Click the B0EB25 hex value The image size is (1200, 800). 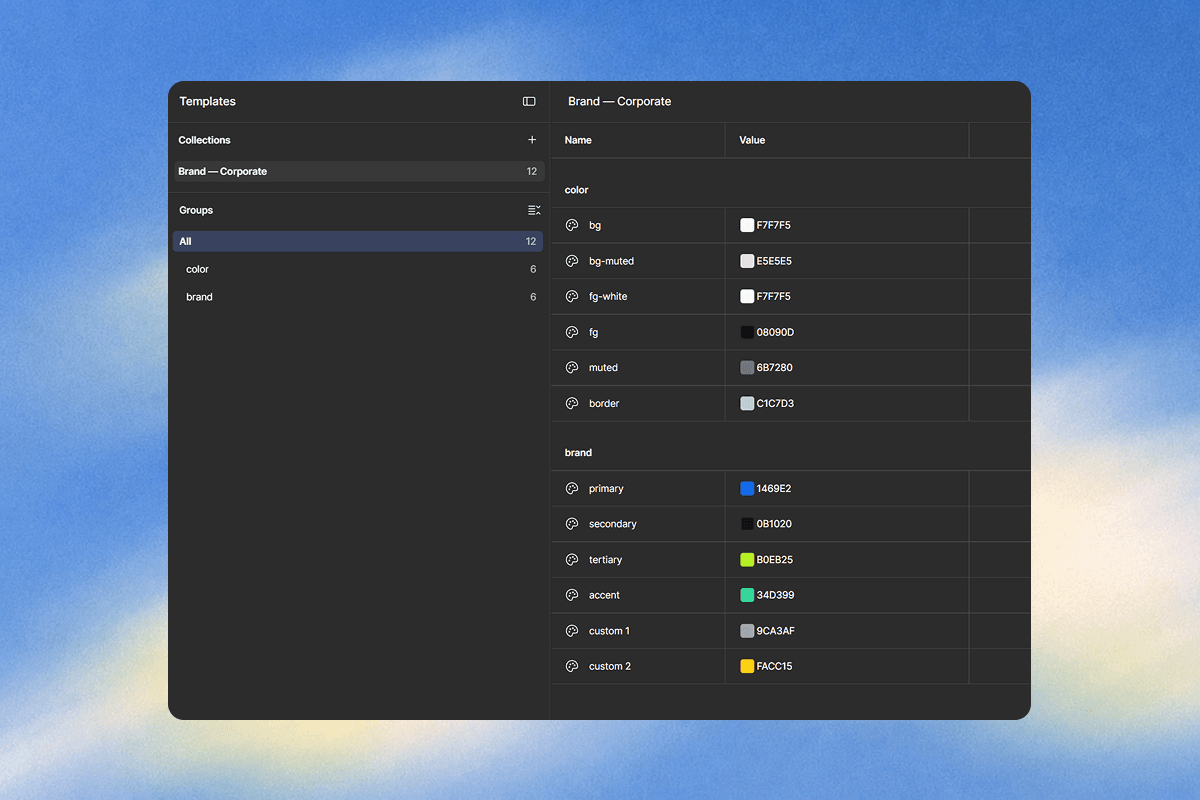[775, 559]
